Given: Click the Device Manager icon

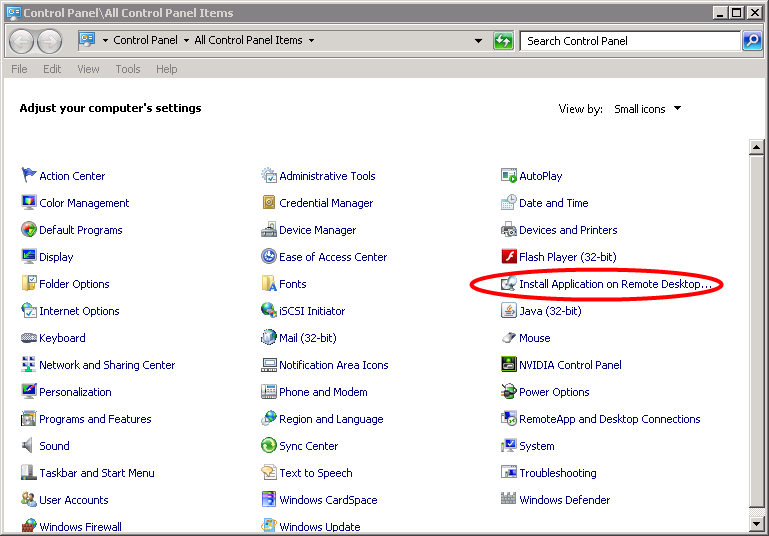Looking at the screenshot, I should click(x=268, y=229).
